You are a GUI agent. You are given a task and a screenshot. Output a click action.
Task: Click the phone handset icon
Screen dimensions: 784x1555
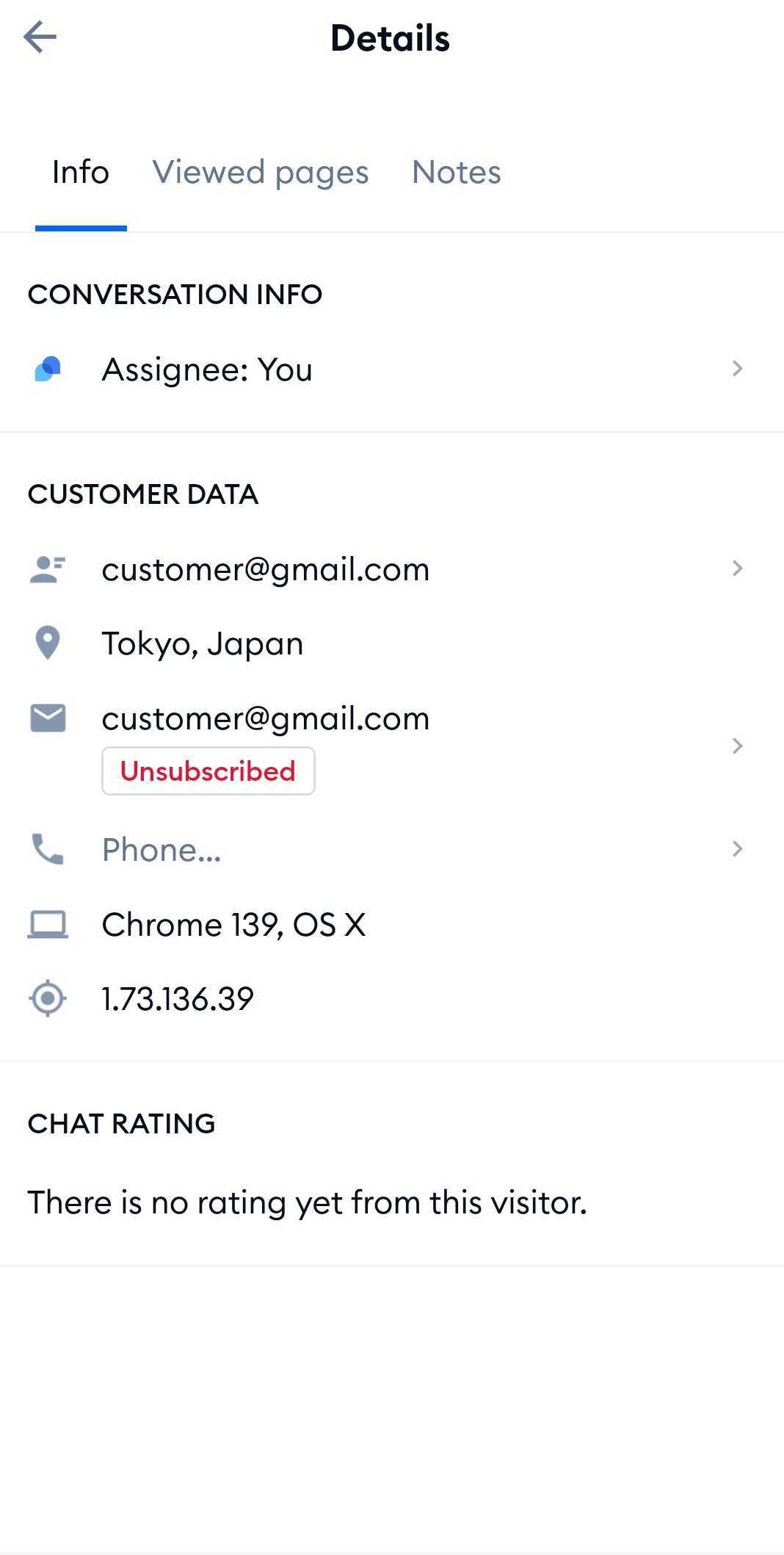tap(48, 849)
